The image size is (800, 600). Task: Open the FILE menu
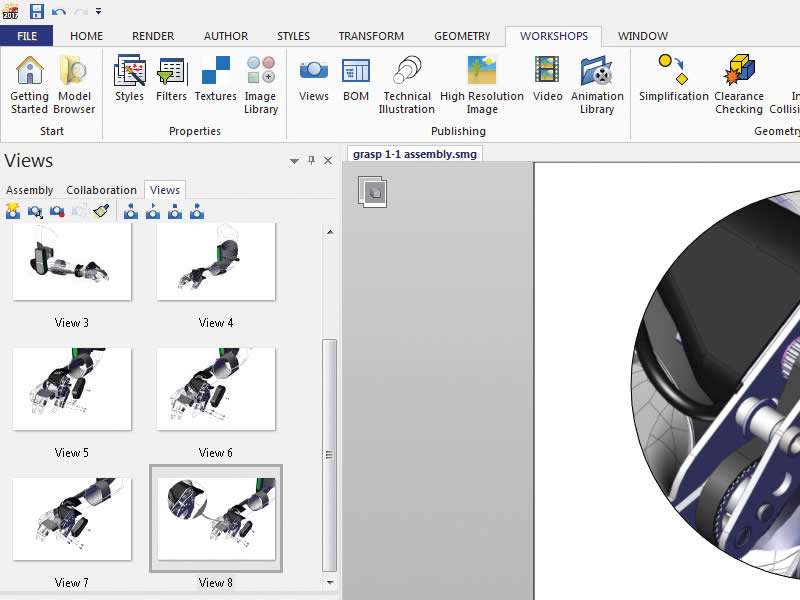point(27,36)
